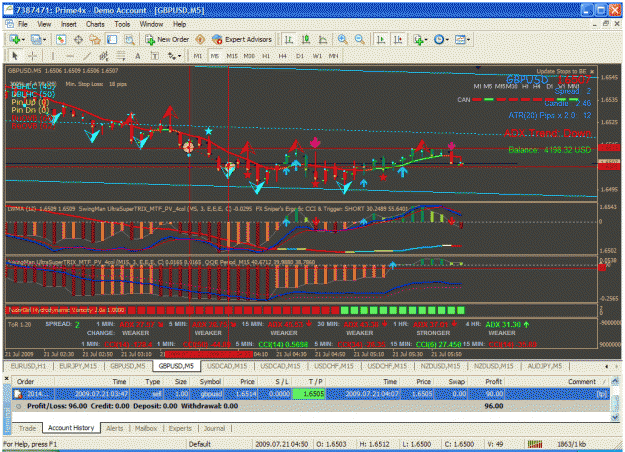The width and height of the screenshot is (625, 452).
Task: Toggle chart auto scroll
Action: tap(381, 39)
